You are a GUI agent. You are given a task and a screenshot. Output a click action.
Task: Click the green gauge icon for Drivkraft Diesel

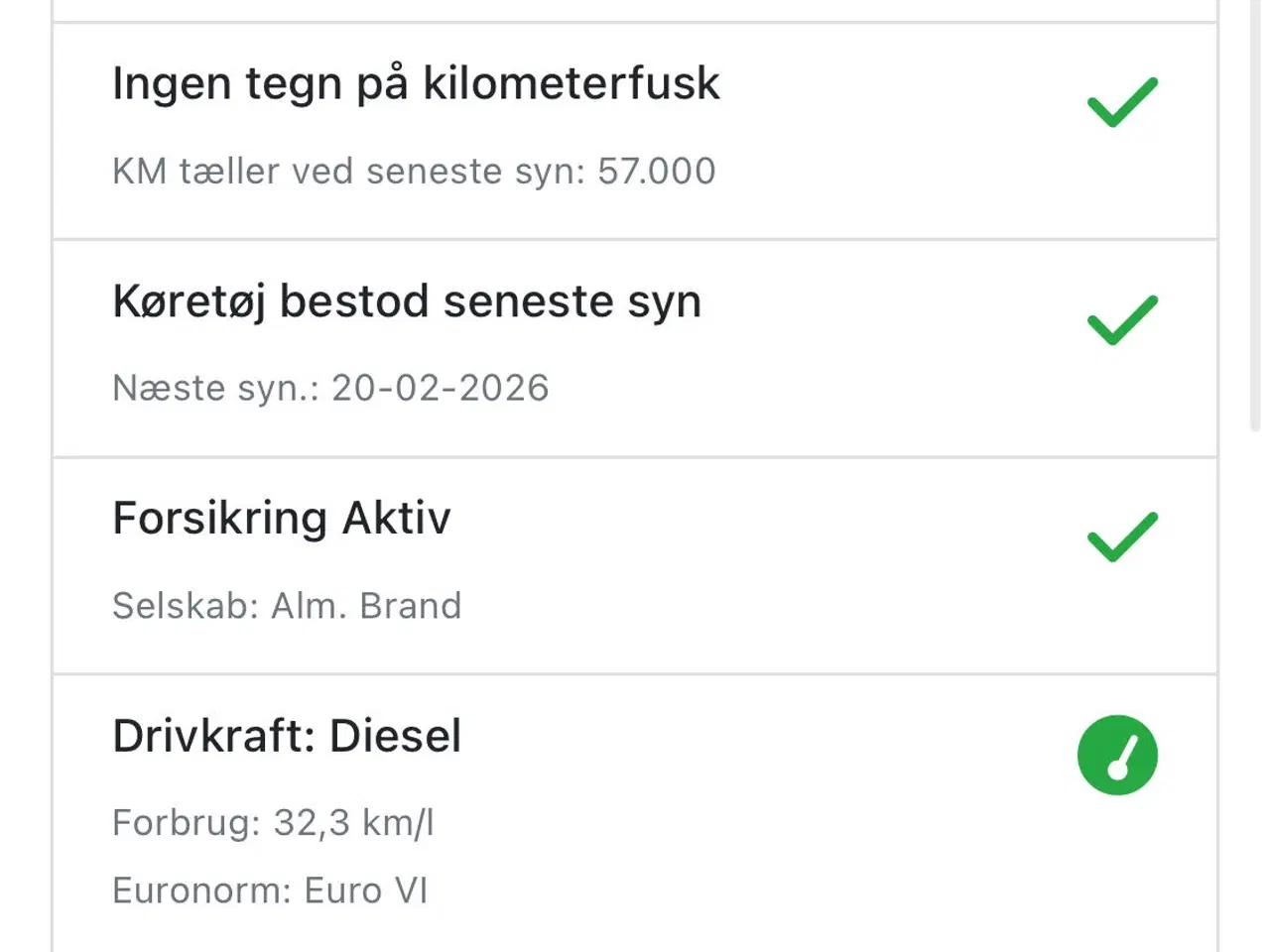1117,755
